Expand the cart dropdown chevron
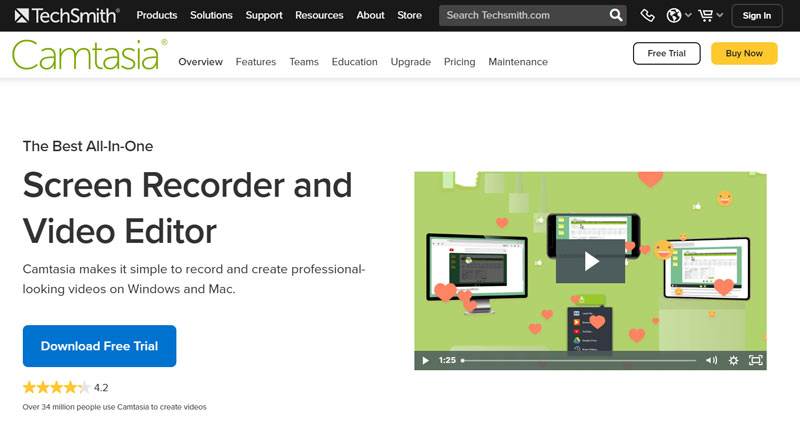Viewport: 800px width, 425px height. (x=719, y=15)
